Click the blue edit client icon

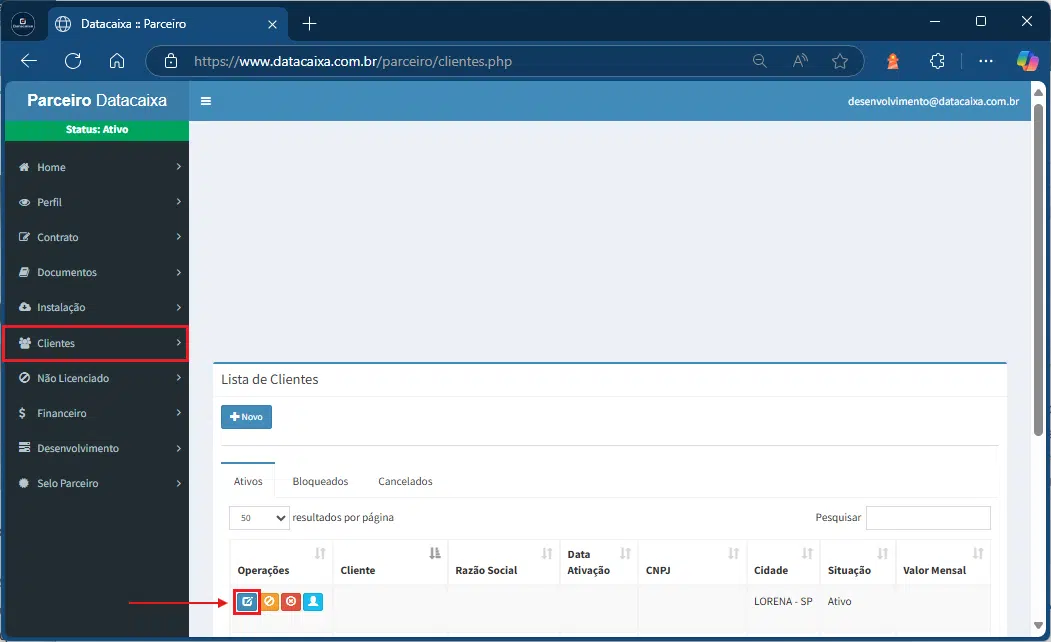click(247, 602)
